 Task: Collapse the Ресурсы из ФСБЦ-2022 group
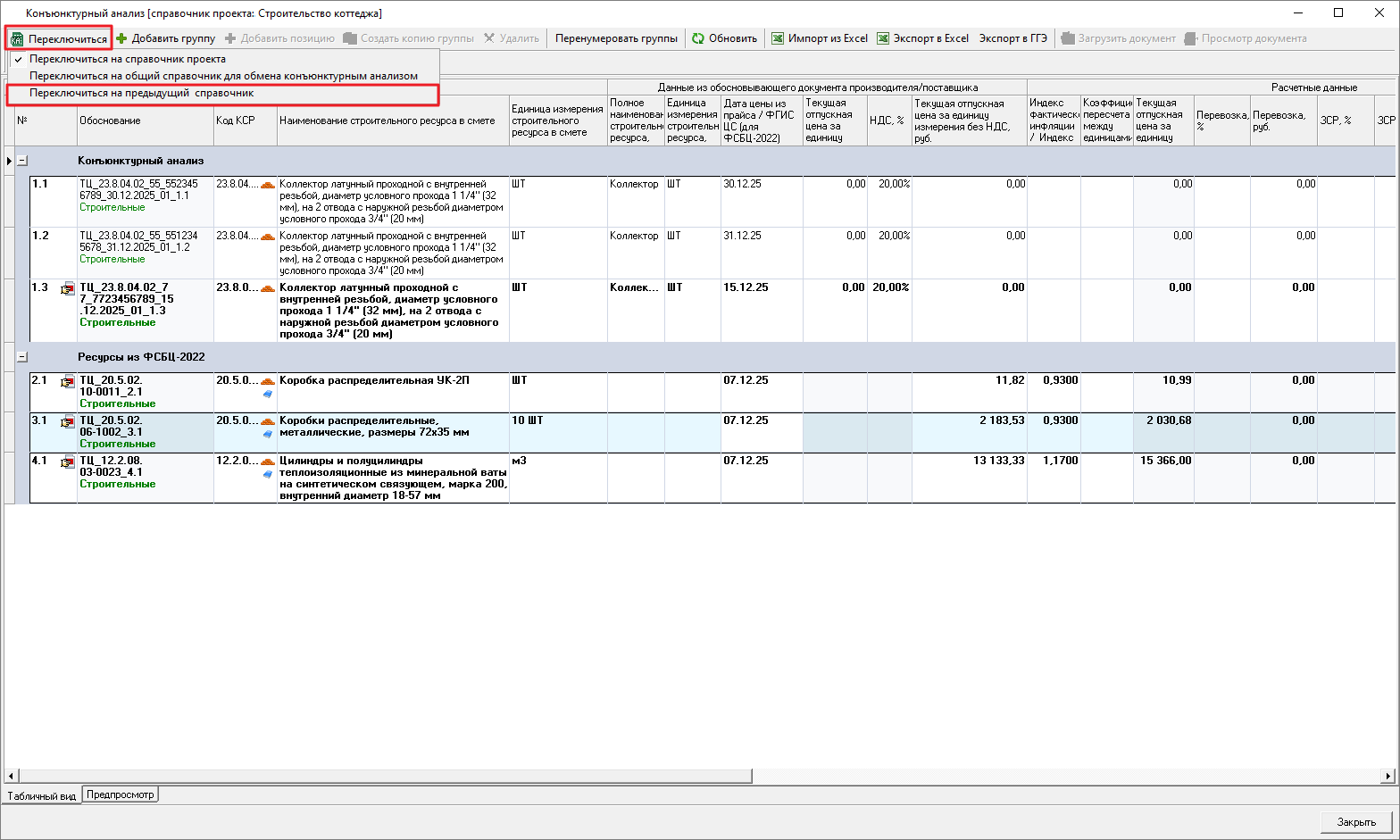(x=22, y=357)
